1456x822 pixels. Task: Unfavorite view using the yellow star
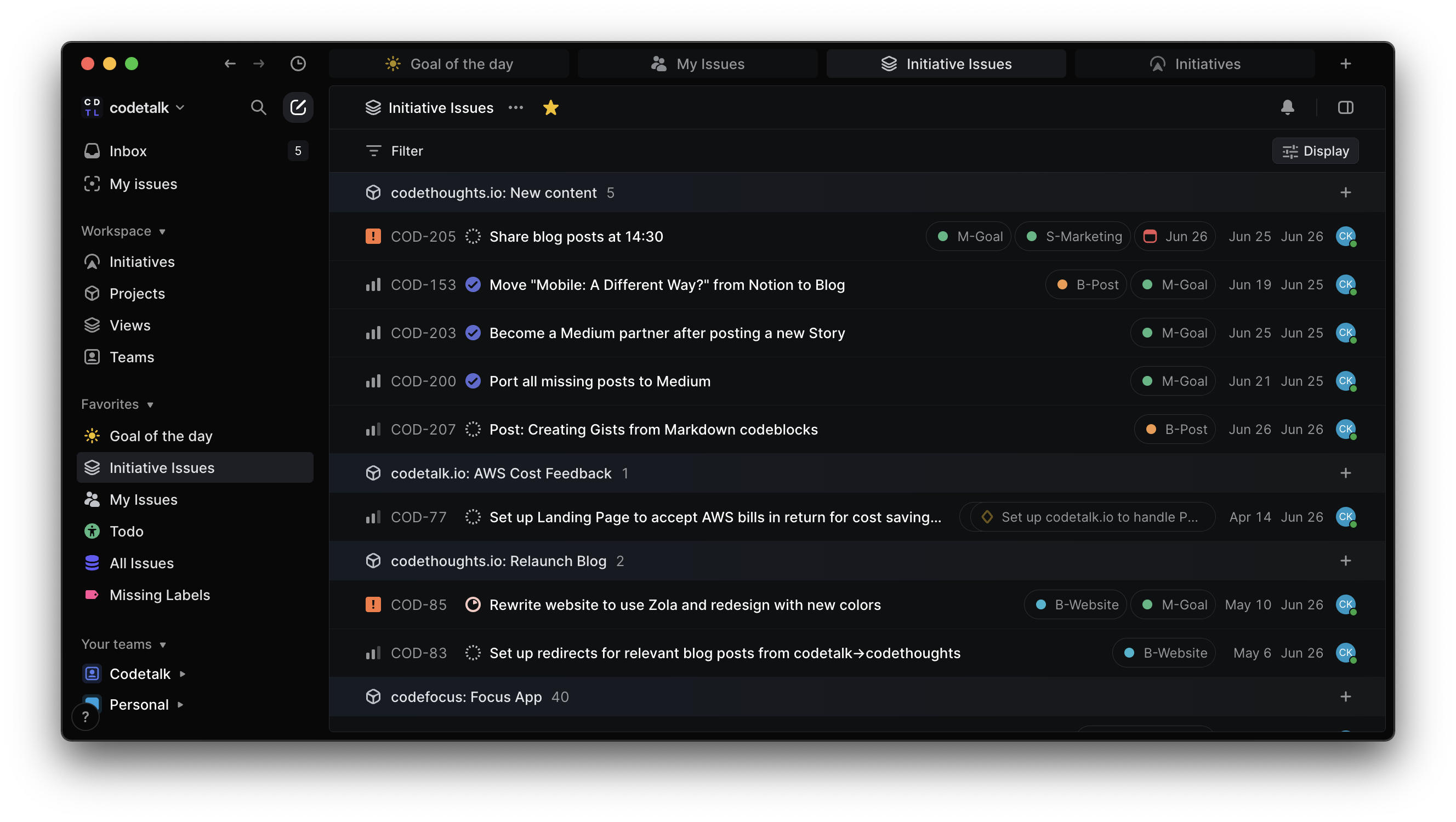tap(550, 107)
